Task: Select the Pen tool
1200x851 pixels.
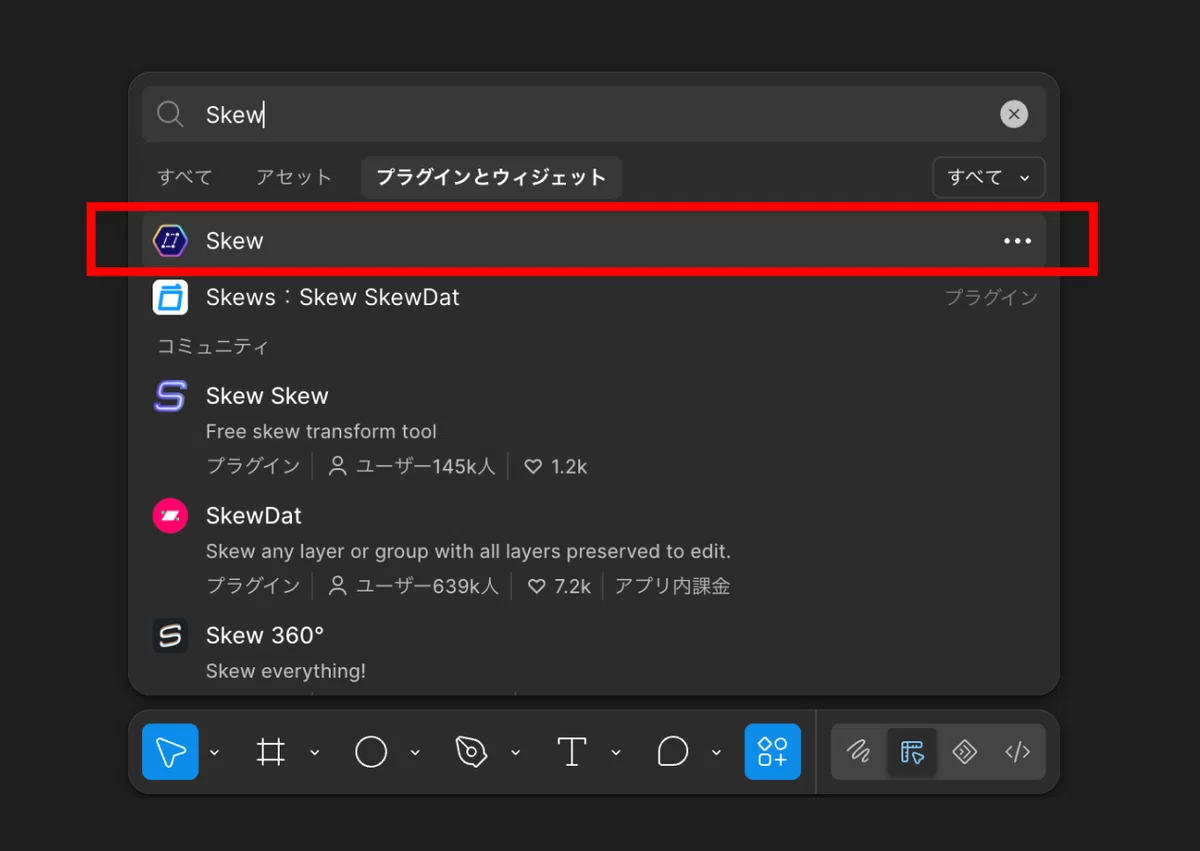Action: pos(471,751)
